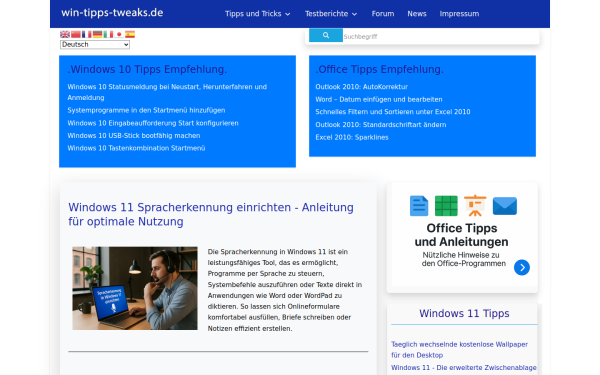
Task: Click the Office Tipps und Anleitungen banner heading
Action: (461, 235)
